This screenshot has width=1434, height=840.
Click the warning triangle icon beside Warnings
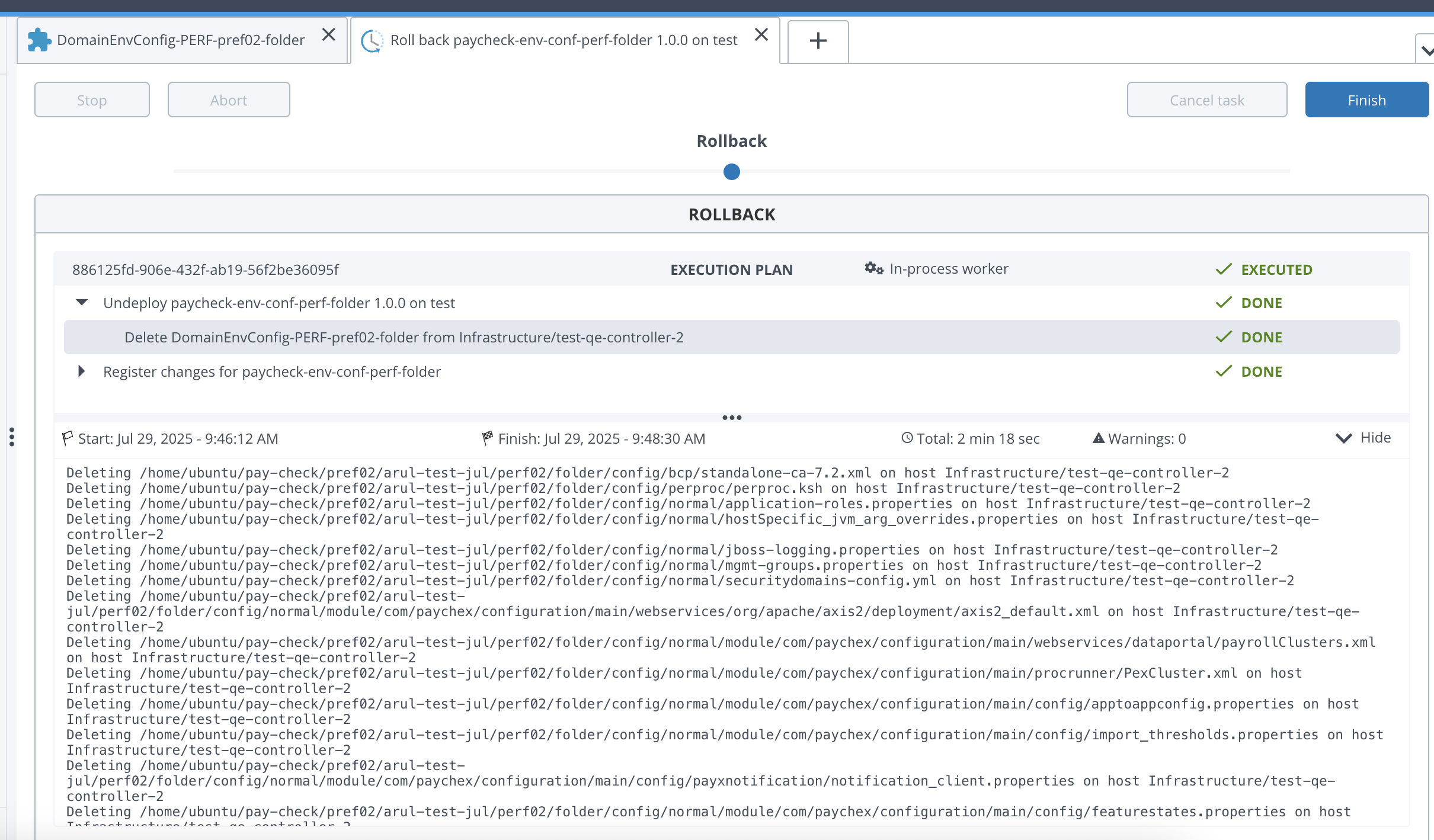click(1098, 438)
